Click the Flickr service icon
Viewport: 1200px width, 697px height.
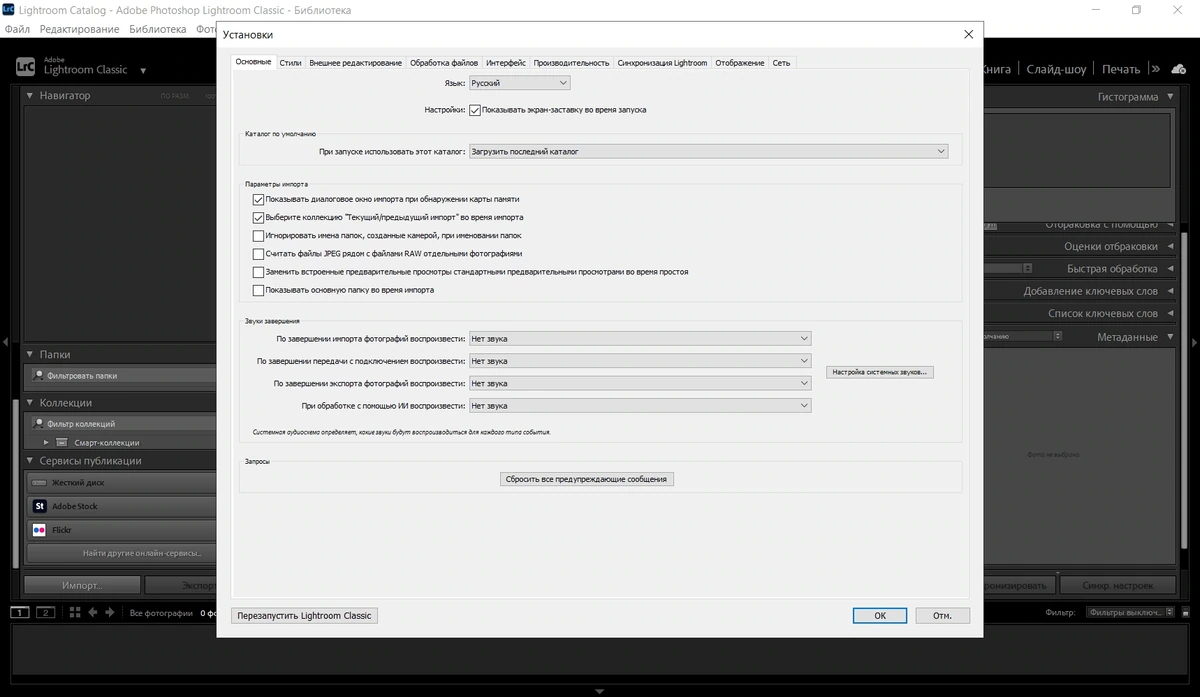(39, 530)
